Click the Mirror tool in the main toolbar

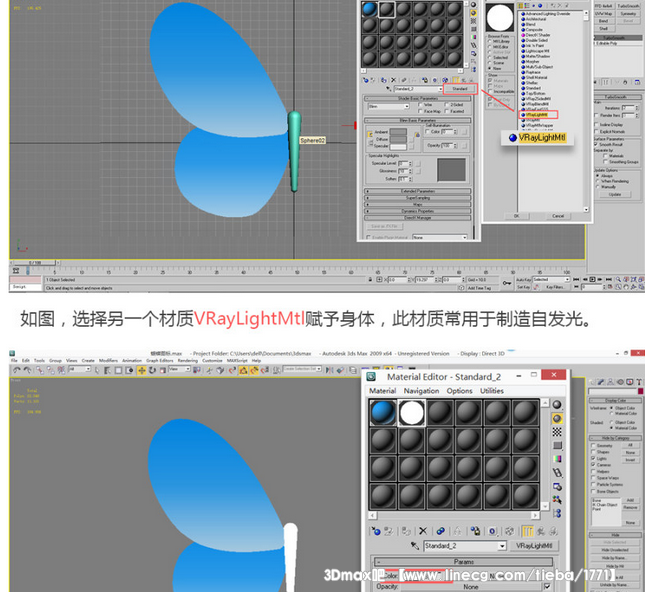330,370
